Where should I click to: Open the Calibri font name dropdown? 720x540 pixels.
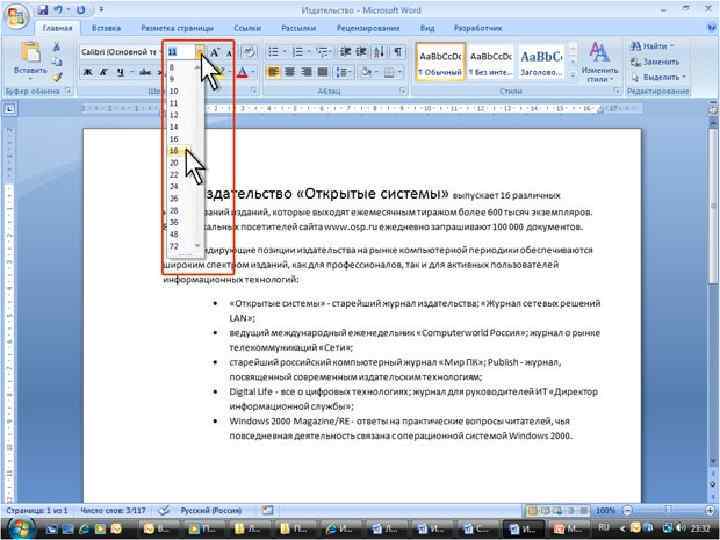pyautogui.click(x=159, y=52)
